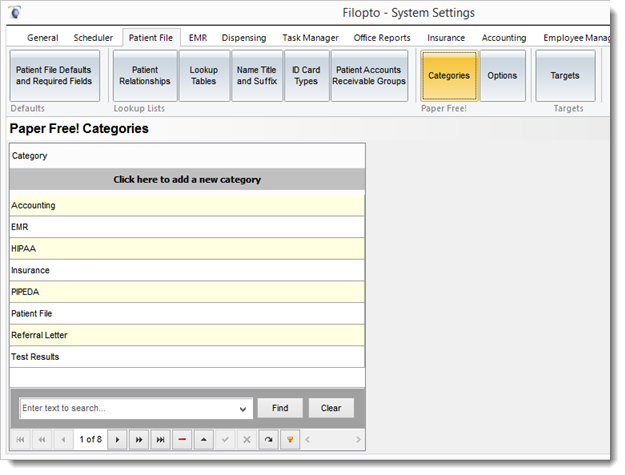Open Patient Relationships lookup list
This screenshot has width=625, height=475.
click(145, 76)
